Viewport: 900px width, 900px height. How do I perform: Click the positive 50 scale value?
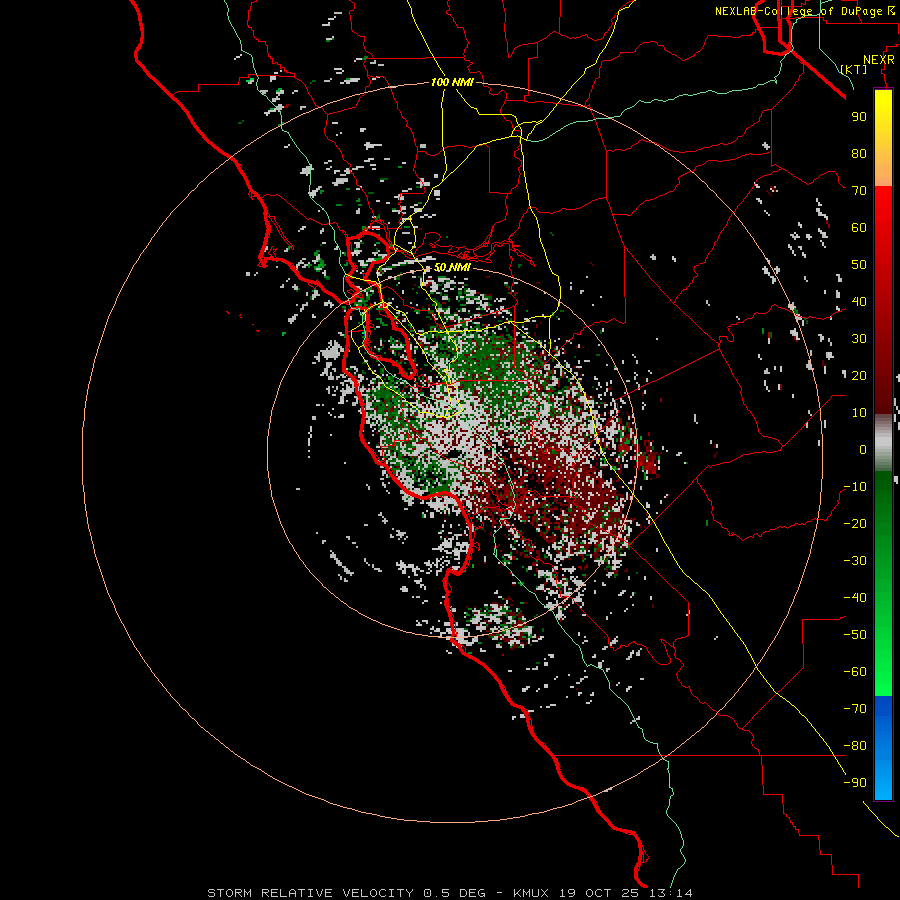point(859,265)
